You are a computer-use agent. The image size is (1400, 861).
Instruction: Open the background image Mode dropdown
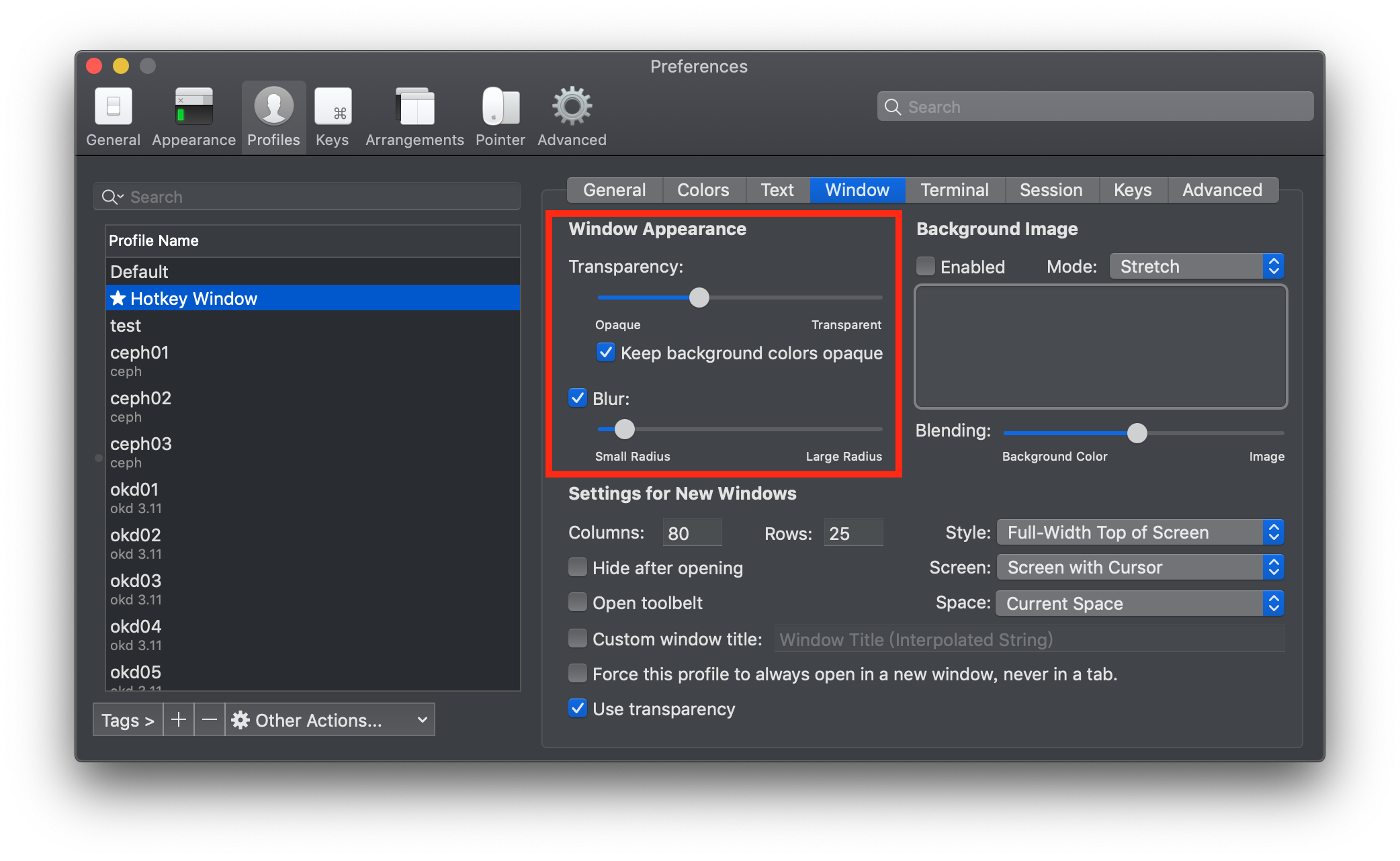click(1196, 266)
